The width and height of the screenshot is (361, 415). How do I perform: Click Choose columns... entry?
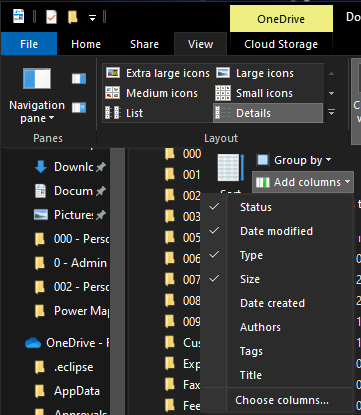coord(282,400)
